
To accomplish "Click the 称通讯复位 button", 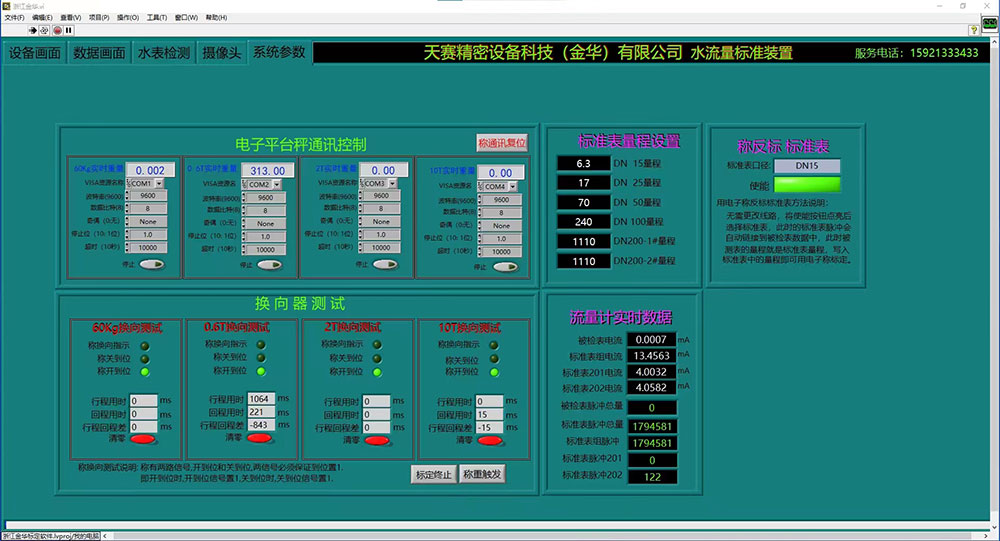I will [502, 143].
